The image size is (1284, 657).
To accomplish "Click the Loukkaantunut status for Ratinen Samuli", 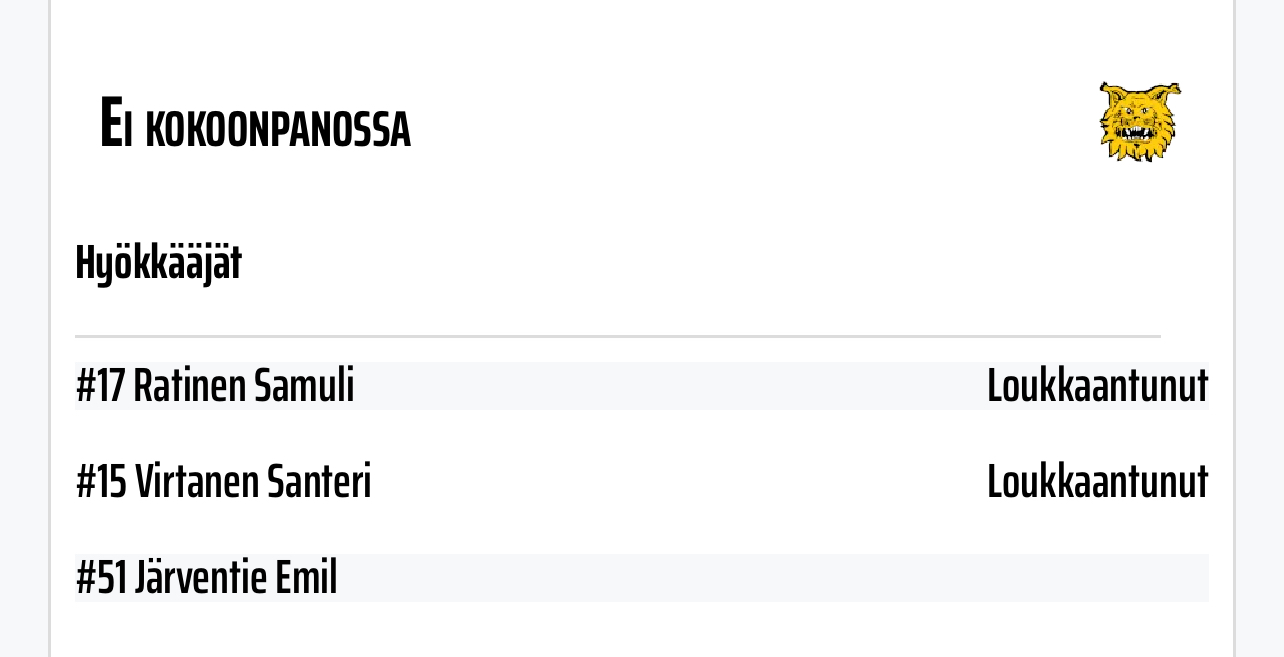I will 1097,386.
